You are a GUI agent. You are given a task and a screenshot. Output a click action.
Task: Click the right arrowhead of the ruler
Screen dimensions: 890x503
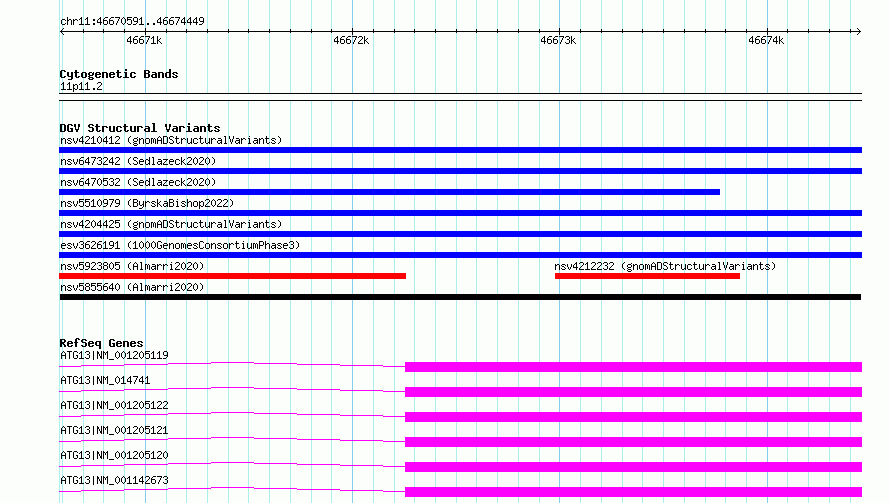tap(858, 31)
